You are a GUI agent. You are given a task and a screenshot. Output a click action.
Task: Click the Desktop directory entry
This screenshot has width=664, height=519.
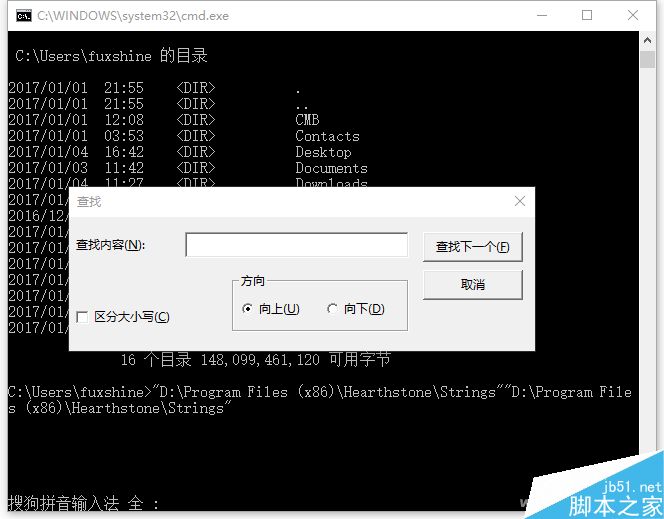[x=323, y=152]
